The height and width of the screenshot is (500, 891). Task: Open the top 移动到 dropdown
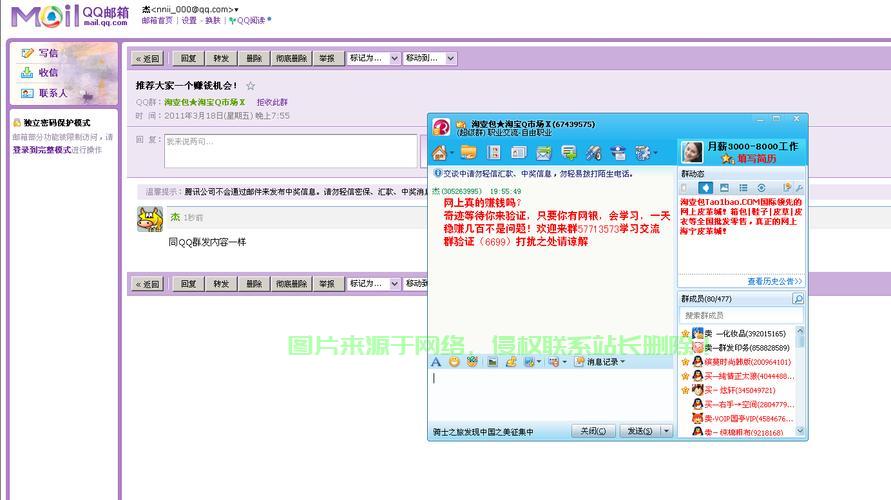click(429, 58)
